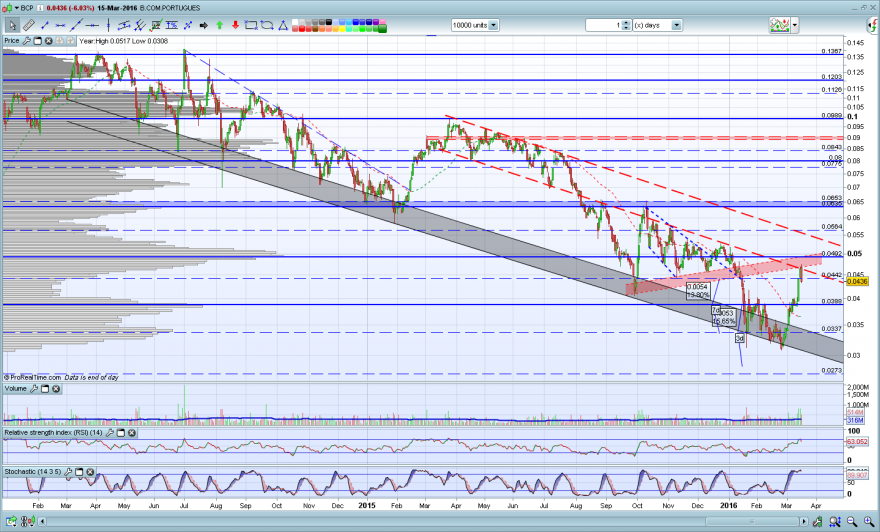This screenshot has width=880, height=532.
Task: Close the Volume panel
Action: point(56,388)
